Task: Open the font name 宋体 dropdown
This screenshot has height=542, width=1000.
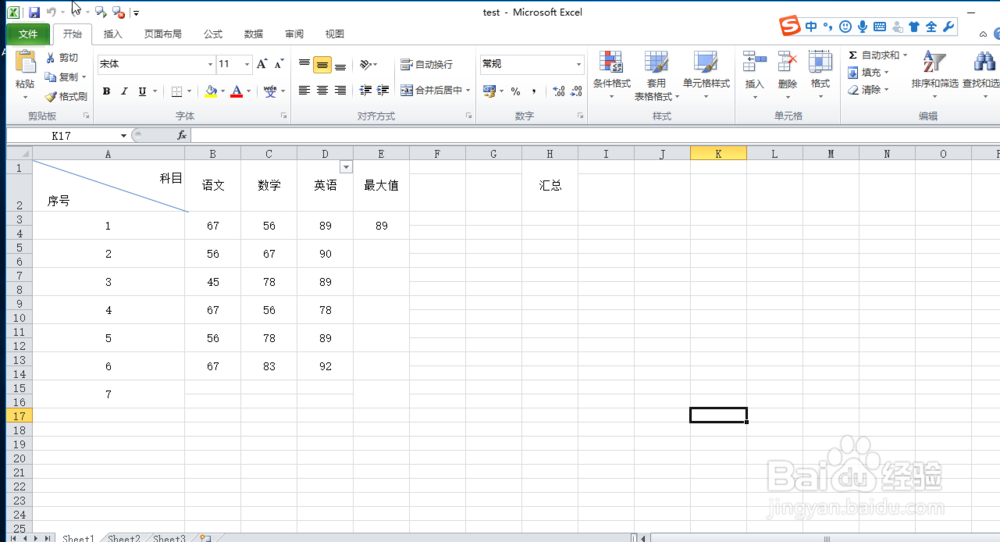Action: tap(210, 64)
